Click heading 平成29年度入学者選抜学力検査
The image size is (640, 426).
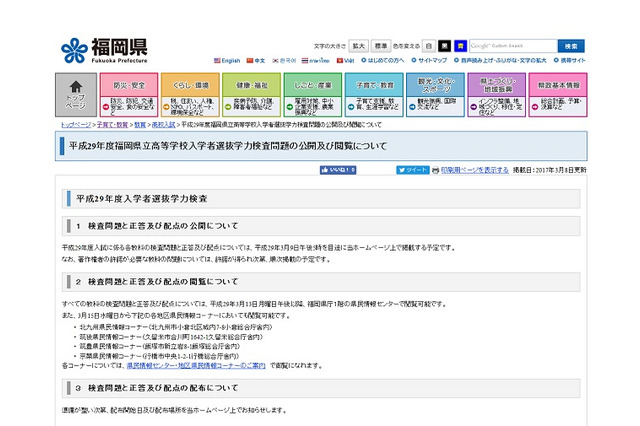pos(142,199)
